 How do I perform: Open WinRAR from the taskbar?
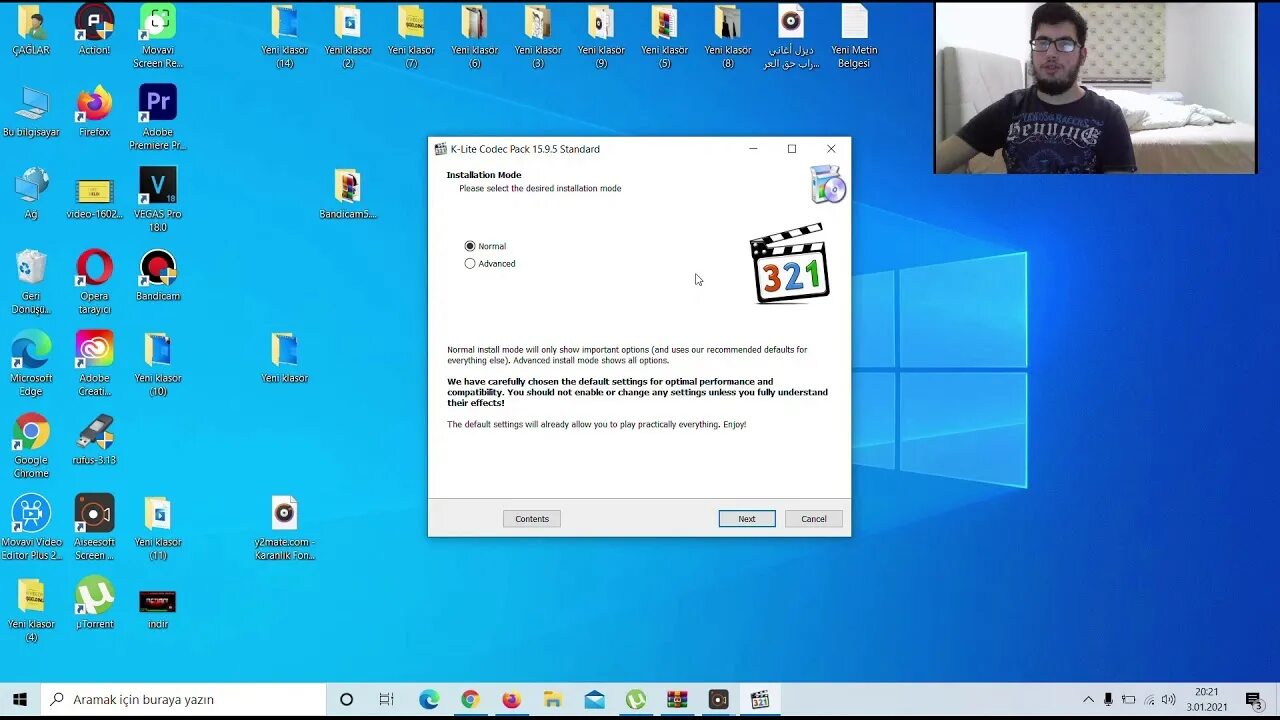pos(677,699)
